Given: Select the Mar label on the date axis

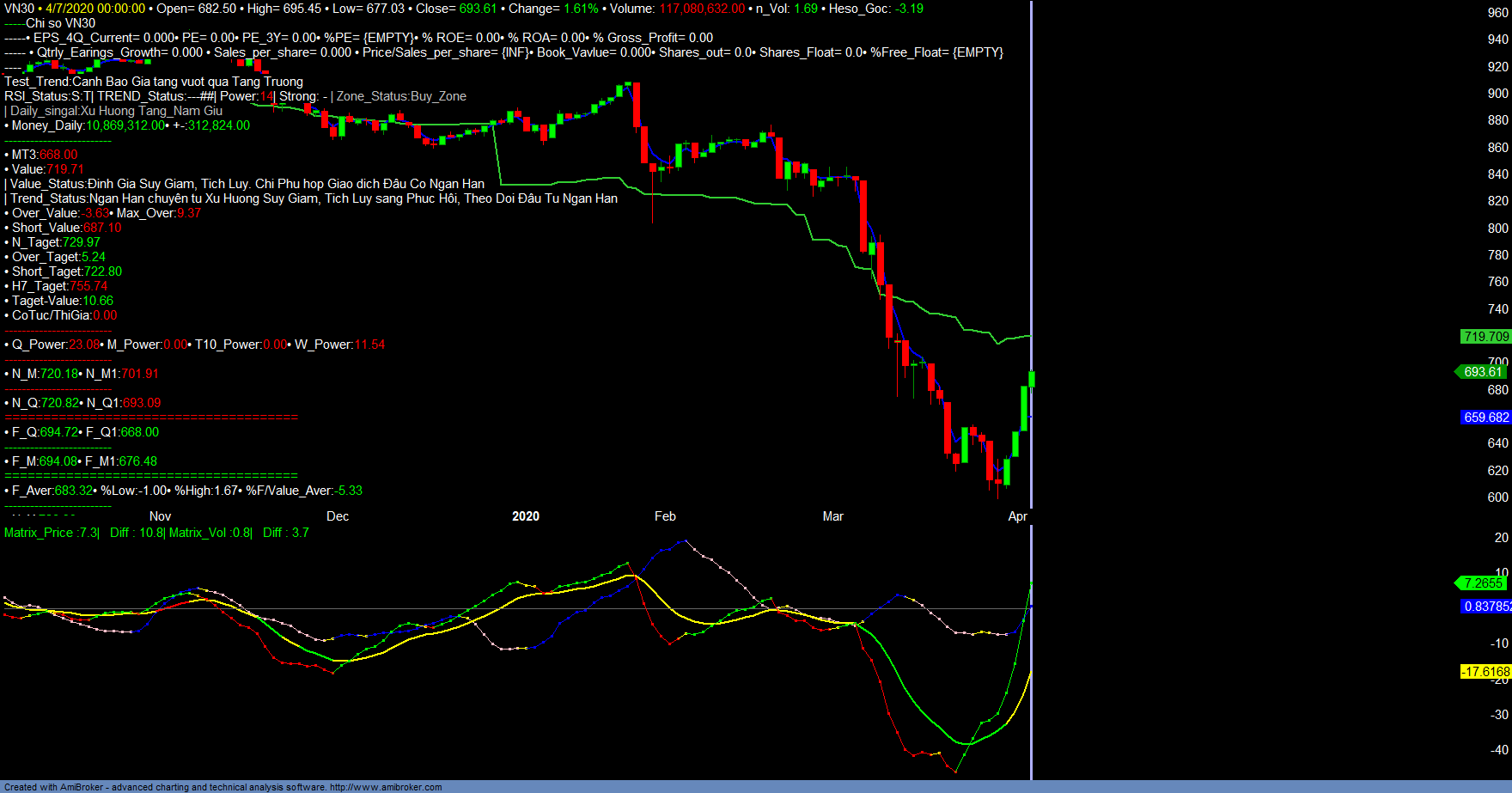Looking at the screenshot, I should (x=832, y=516).
